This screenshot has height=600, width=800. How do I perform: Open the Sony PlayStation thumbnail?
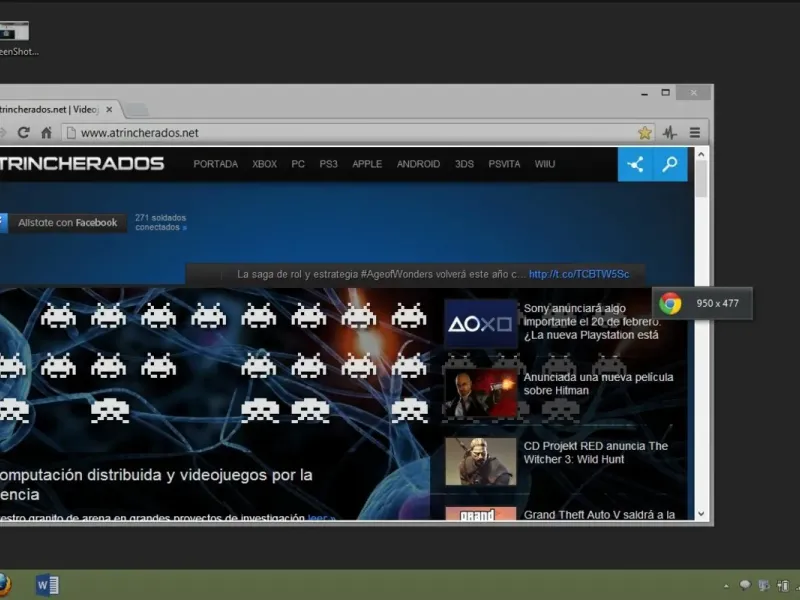481,324
